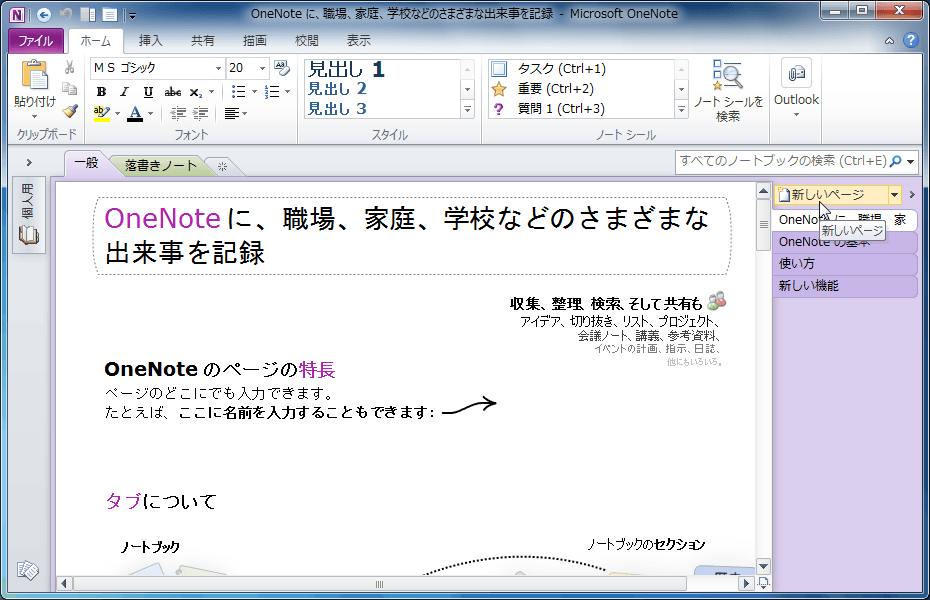Screen dimensions: 930x600
Task: Open the 落書きノート section tab
Action: (x=161, y=165)
